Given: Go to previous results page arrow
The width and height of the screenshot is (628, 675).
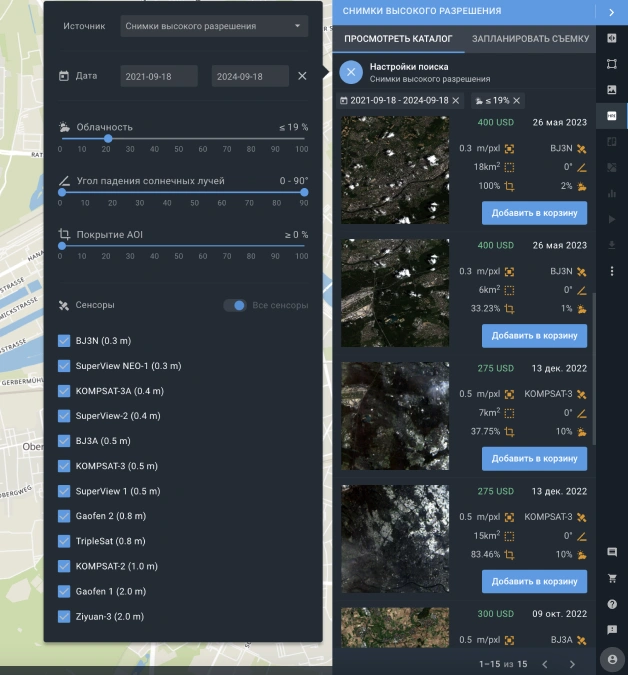Looking at the screenshot, I should pyautogui.click(x=545, y=664).
